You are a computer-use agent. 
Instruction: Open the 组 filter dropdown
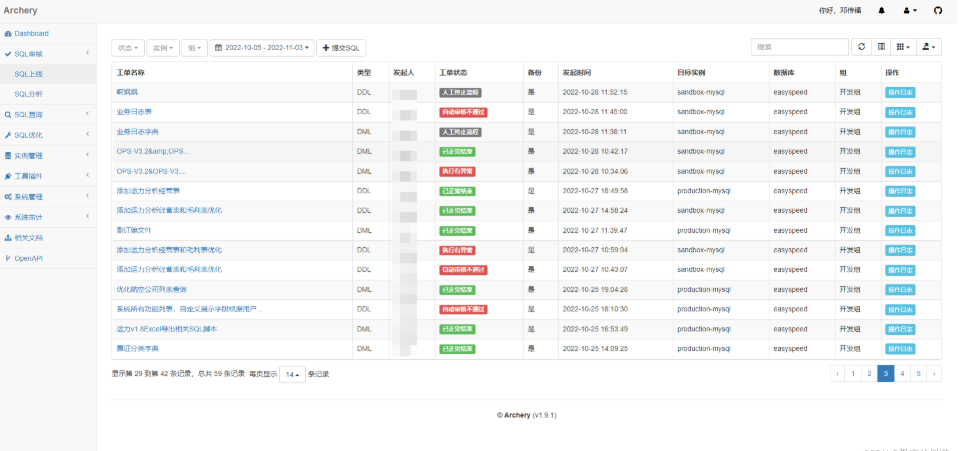pyautogui.click(x=194, y=47)
